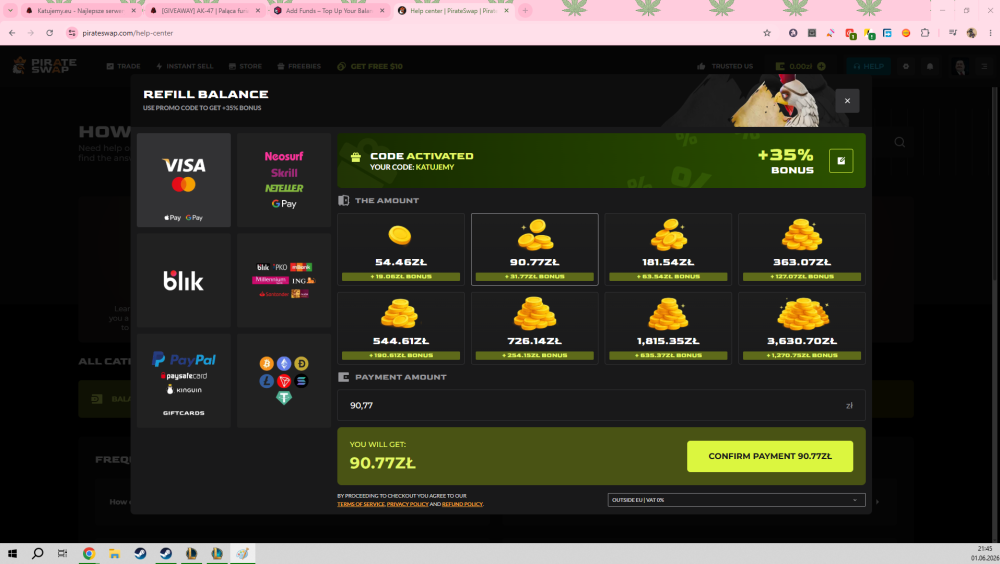The image size is (1000, 564).
Task: Open the Outside EU VAT dropdown
Action: tap(736, 500)
